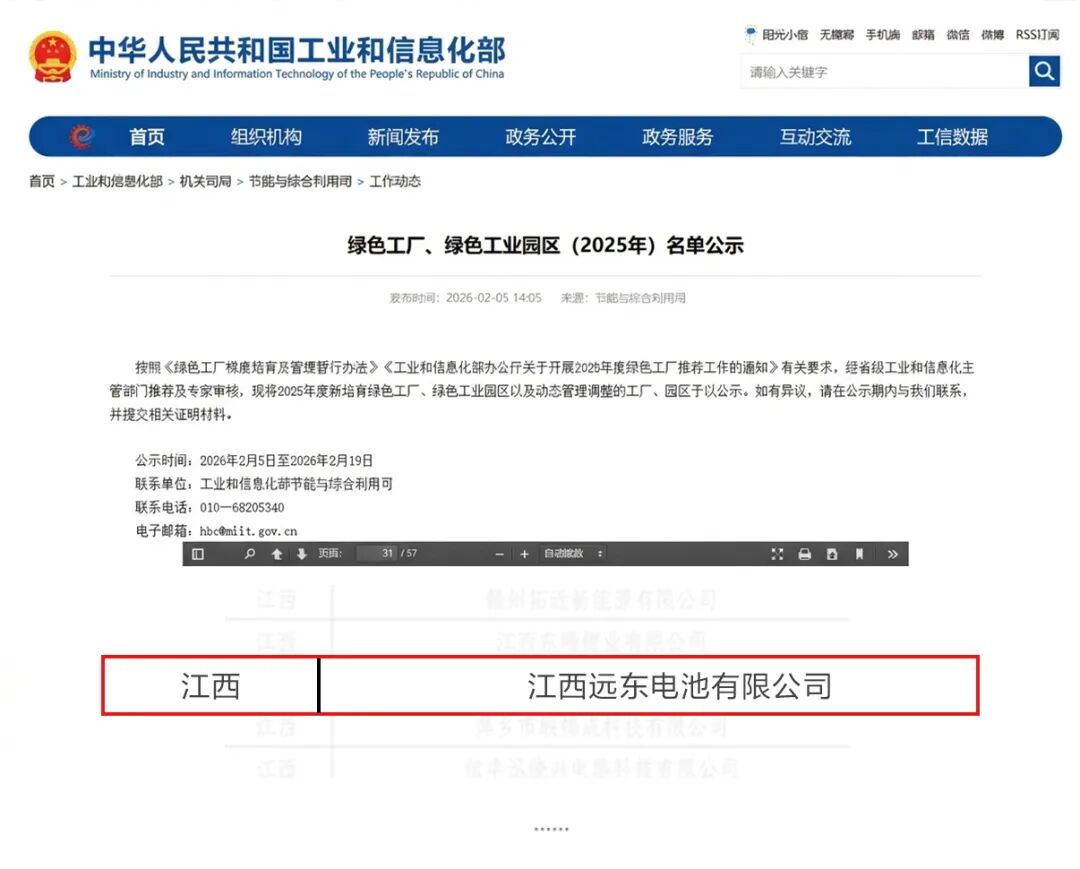Viewport: 1080px width, 869px height.
Task: Click the 节能与综合利用司 breadcrumb link
Action: (x=300, y=182)
